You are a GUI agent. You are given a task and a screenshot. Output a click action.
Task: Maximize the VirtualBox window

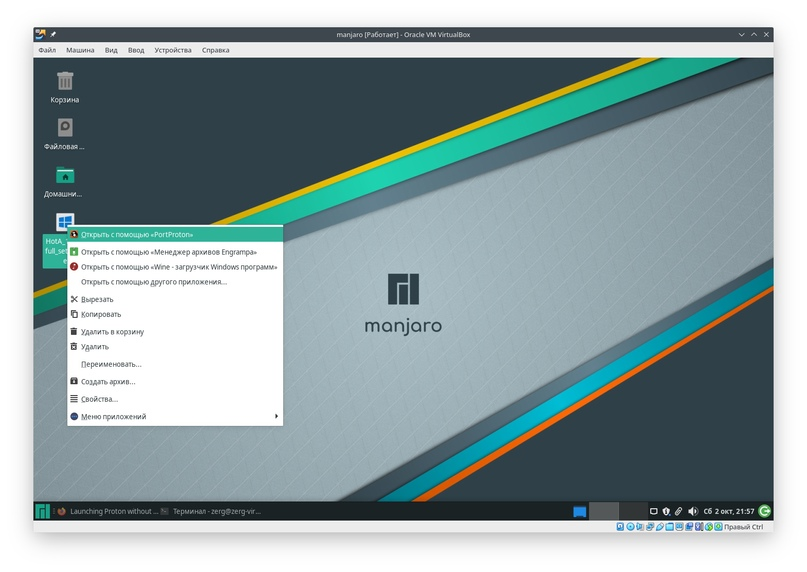click(754, 34)
